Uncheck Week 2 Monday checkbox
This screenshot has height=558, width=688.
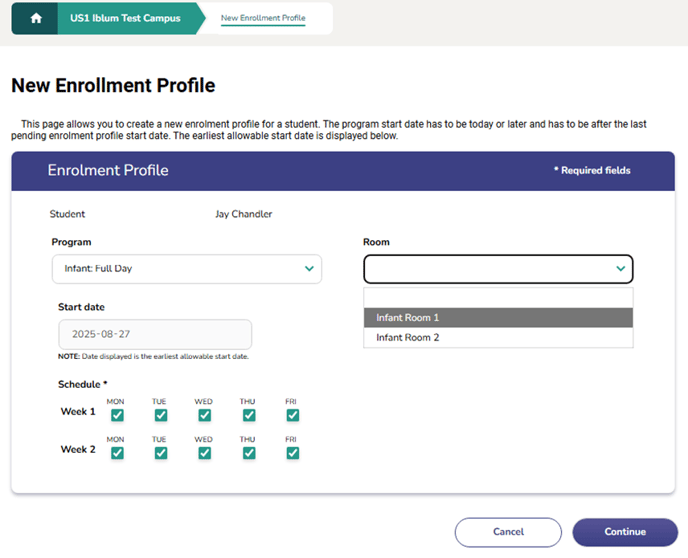tap(117, 453)
